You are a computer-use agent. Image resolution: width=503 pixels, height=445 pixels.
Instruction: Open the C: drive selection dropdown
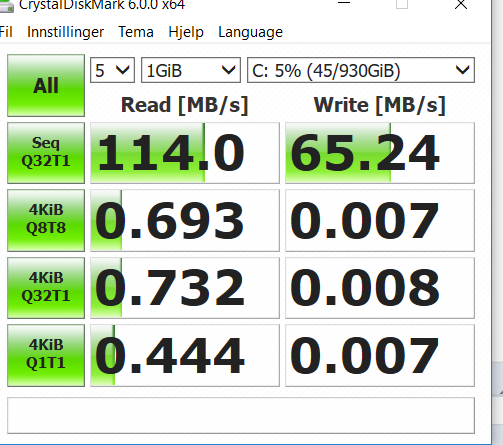tap(361, 70)
